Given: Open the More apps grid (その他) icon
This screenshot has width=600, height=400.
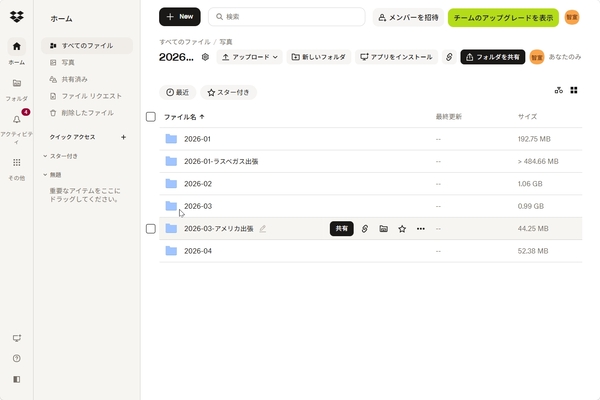Looking at the screenshot, I should click(16, 163).
